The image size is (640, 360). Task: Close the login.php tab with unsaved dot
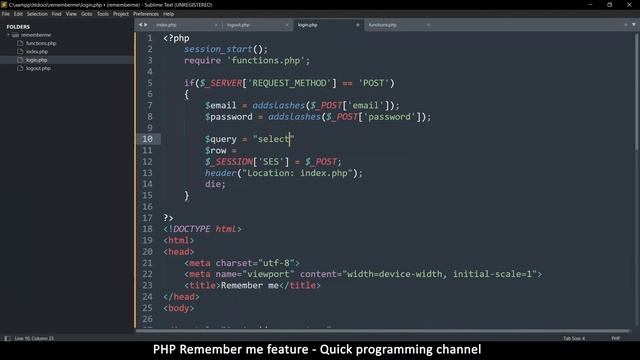[358, 25]
